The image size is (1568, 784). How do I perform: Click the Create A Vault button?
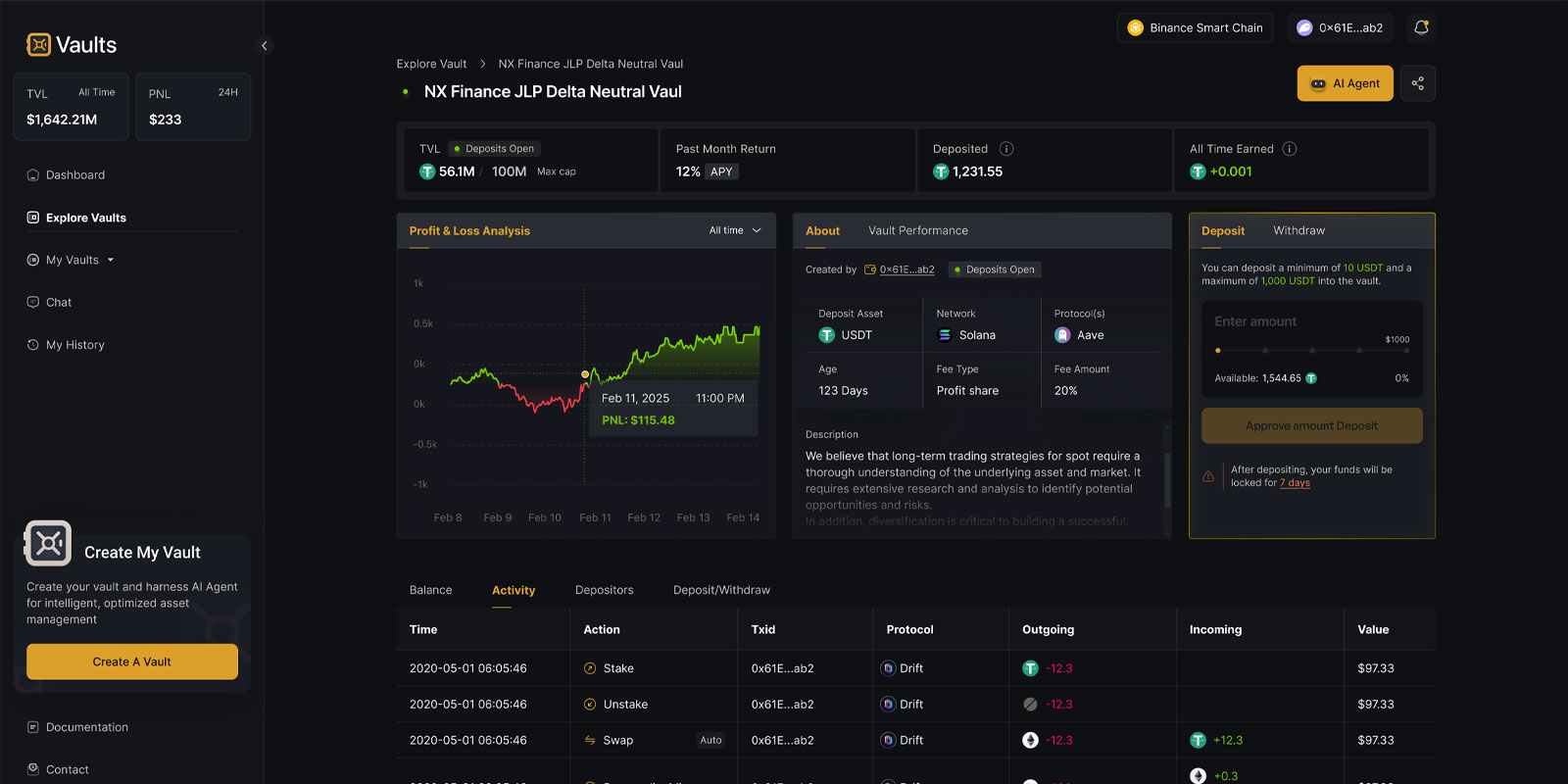click(132, 661)
